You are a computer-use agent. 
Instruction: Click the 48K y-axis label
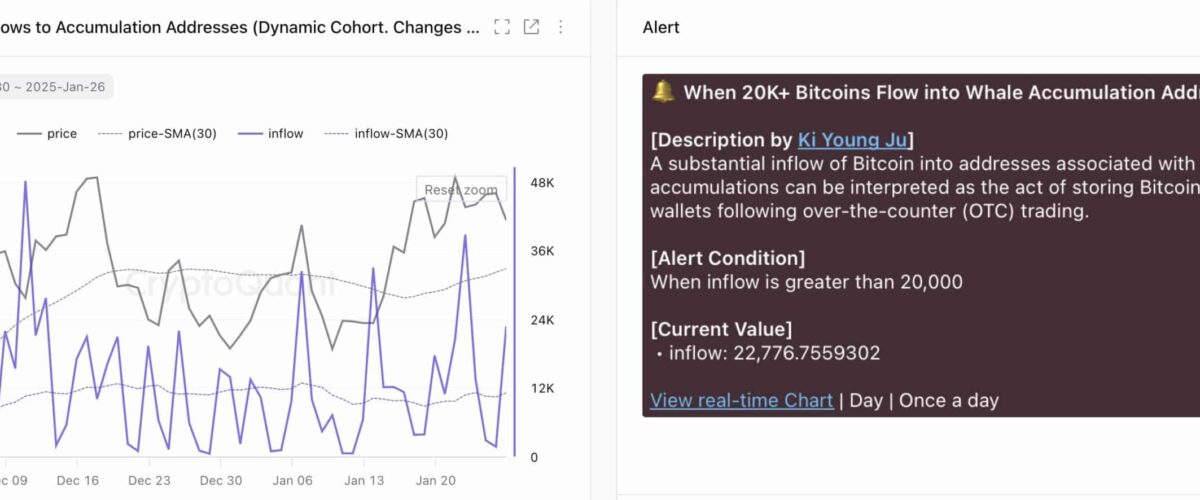(x=542, y=184)
